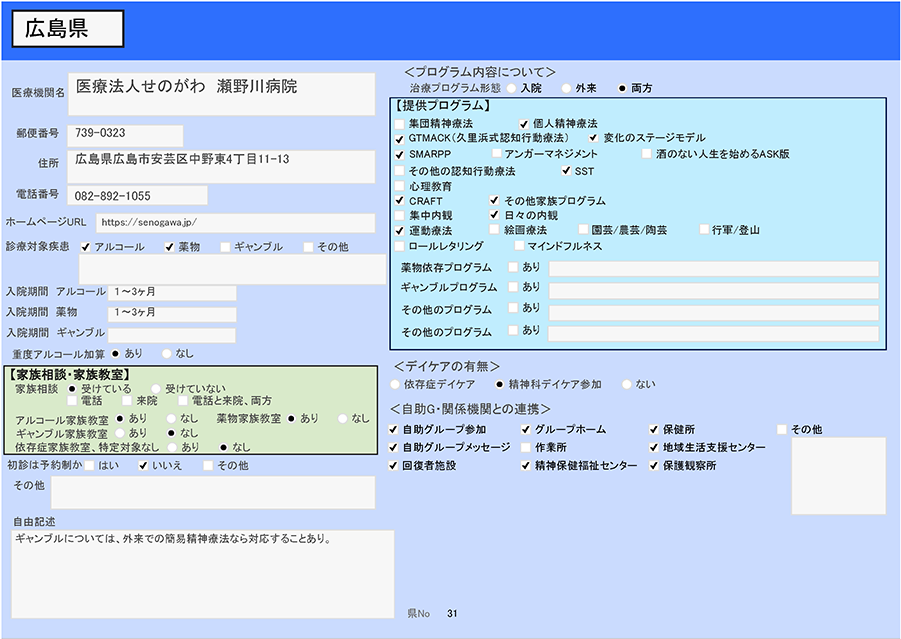
Task: Check the 集団精神療法 program checkbox
Action: tap(400, 123)
